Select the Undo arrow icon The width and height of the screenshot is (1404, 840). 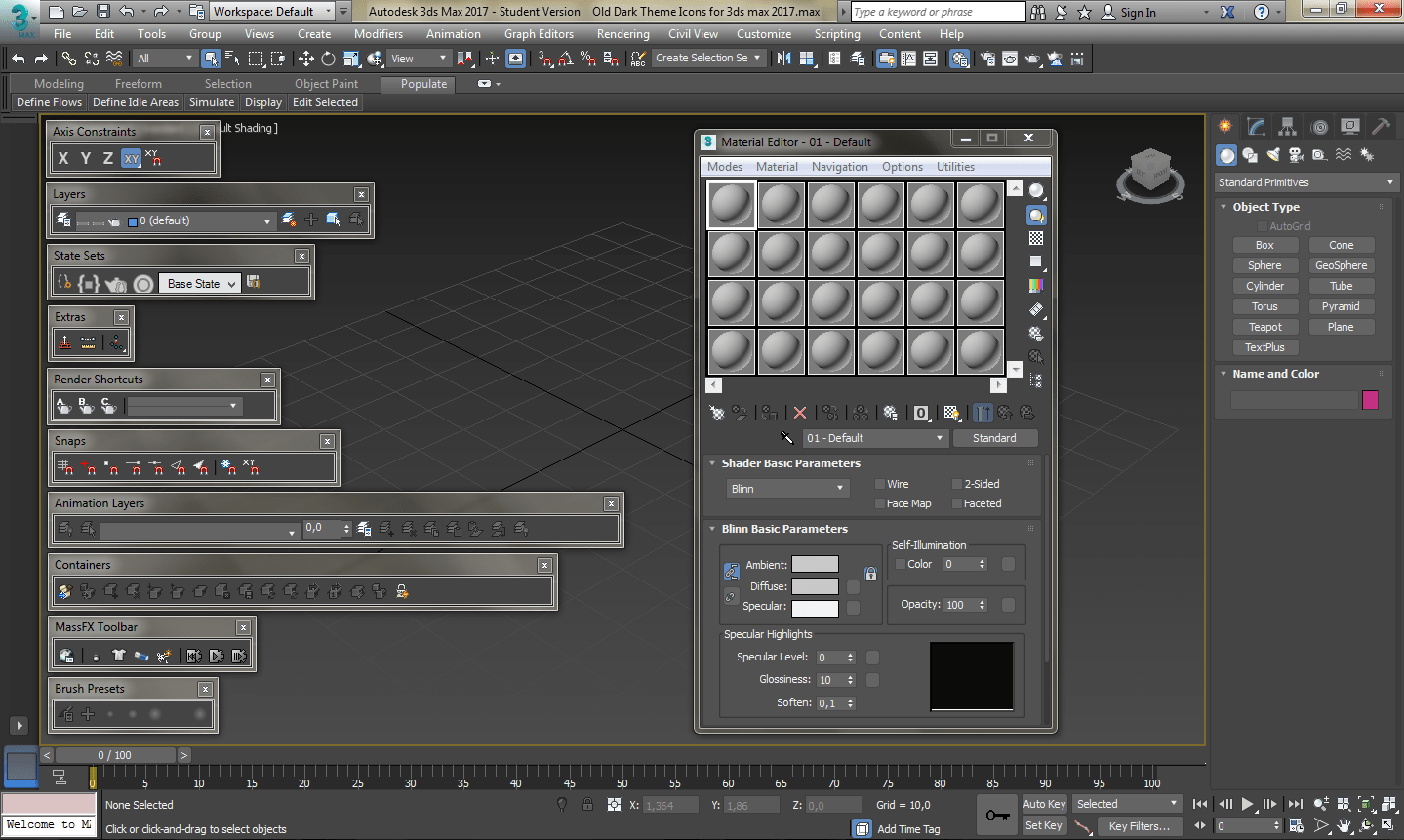click(20, 59)
